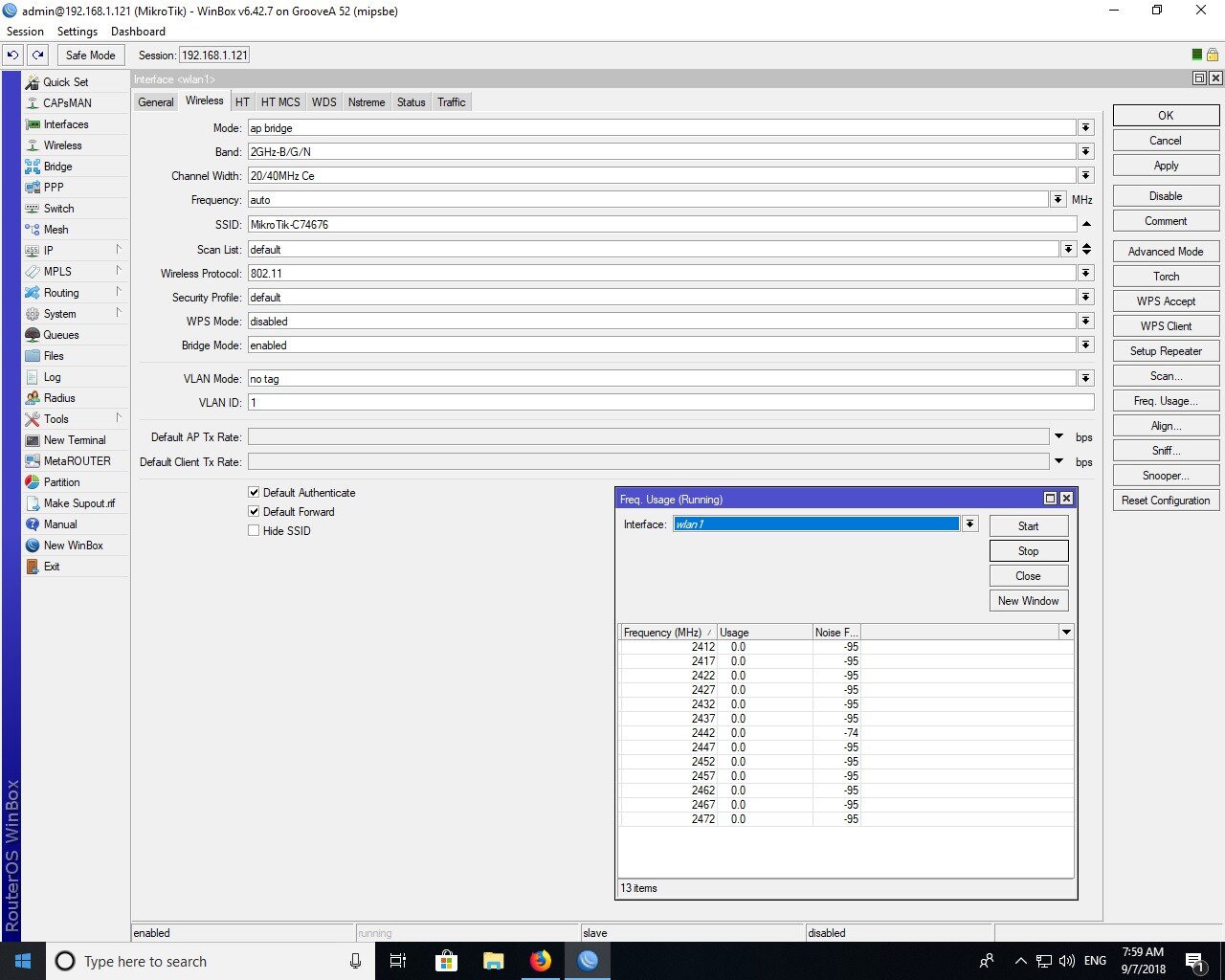Open File Explorer from the taskbar
This screenshot has width=1225, height=980.
pos(493,961)
